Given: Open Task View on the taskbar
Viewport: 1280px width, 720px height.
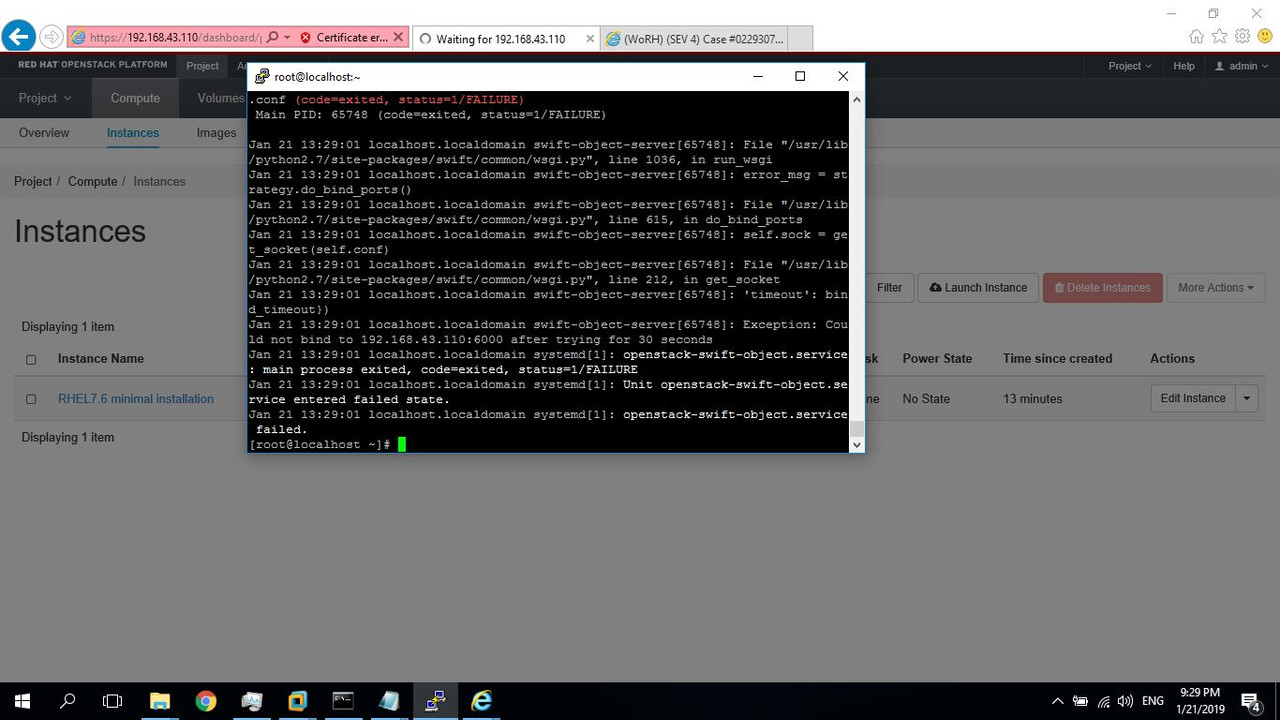Looking at the screenshot, I should click(113, 701).
